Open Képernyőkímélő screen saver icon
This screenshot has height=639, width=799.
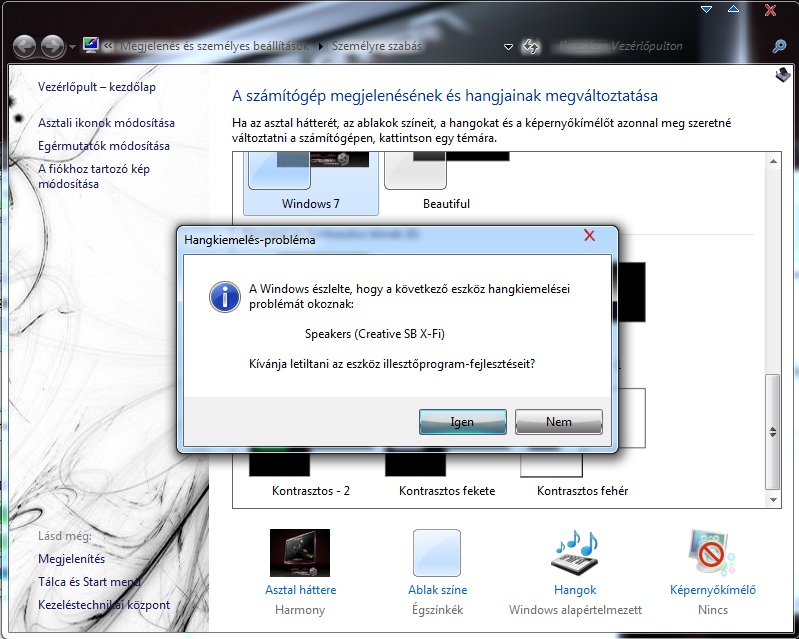pos(712,553)
